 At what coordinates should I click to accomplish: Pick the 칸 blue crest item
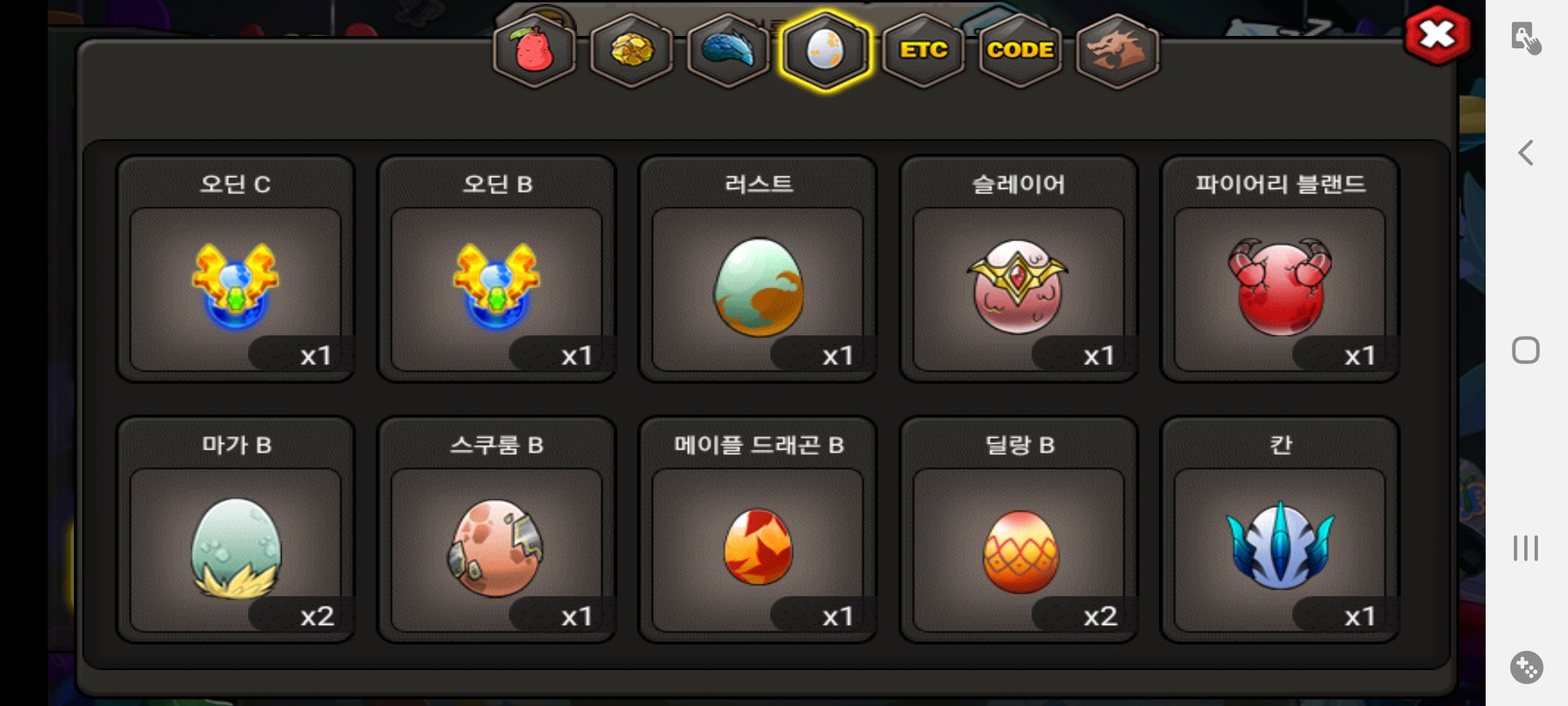pos(1280,529)
